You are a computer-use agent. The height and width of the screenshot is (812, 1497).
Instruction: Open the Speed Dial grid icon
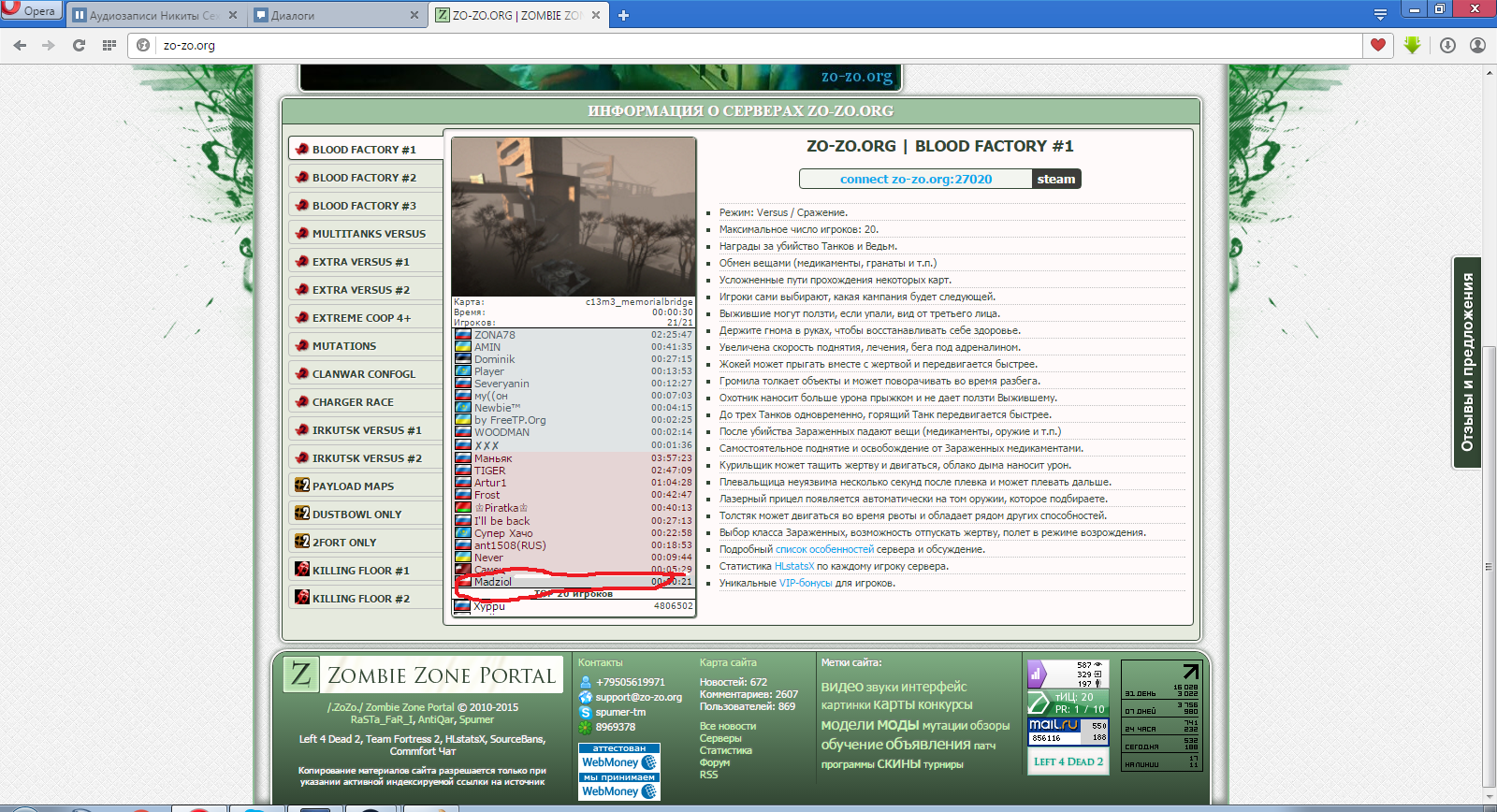coord(109,45)
